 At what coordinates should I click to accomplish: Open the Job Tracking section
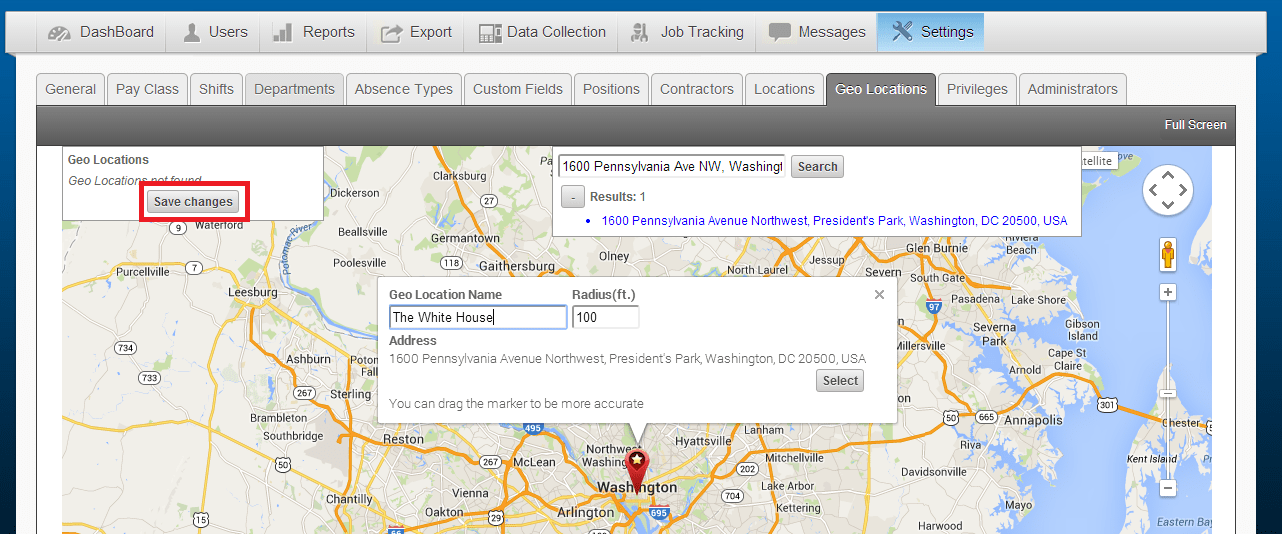coord(687,32)
